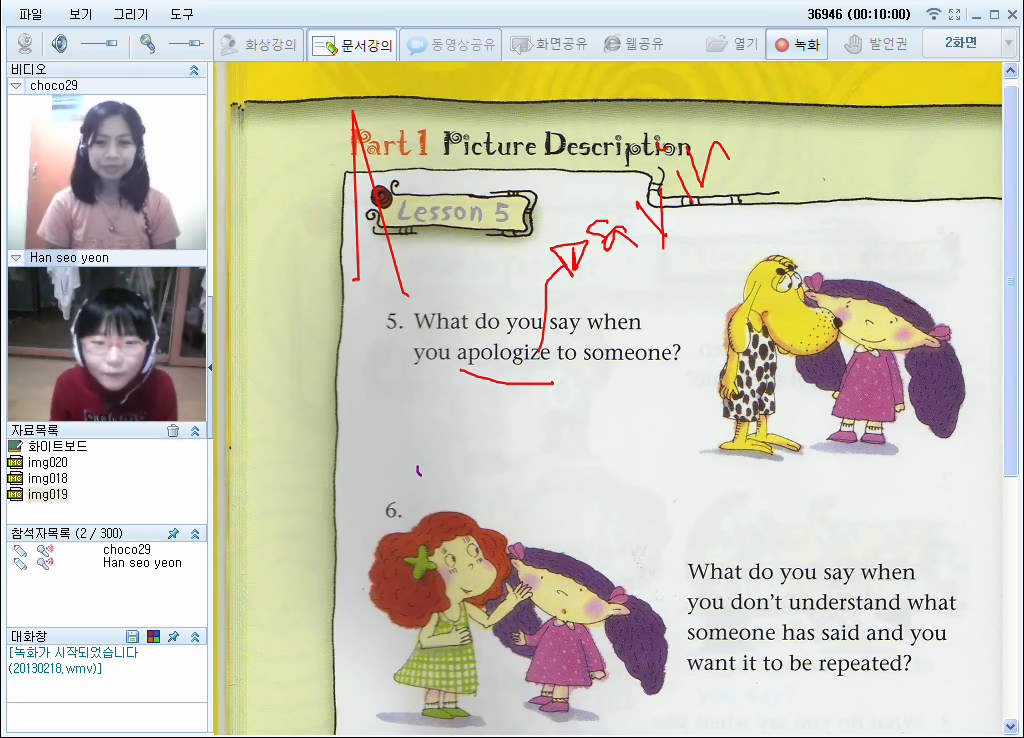The width and height of the screenshot is (1024, 738).
Task: Select choco29 in the attendee list
Action: 127,549
